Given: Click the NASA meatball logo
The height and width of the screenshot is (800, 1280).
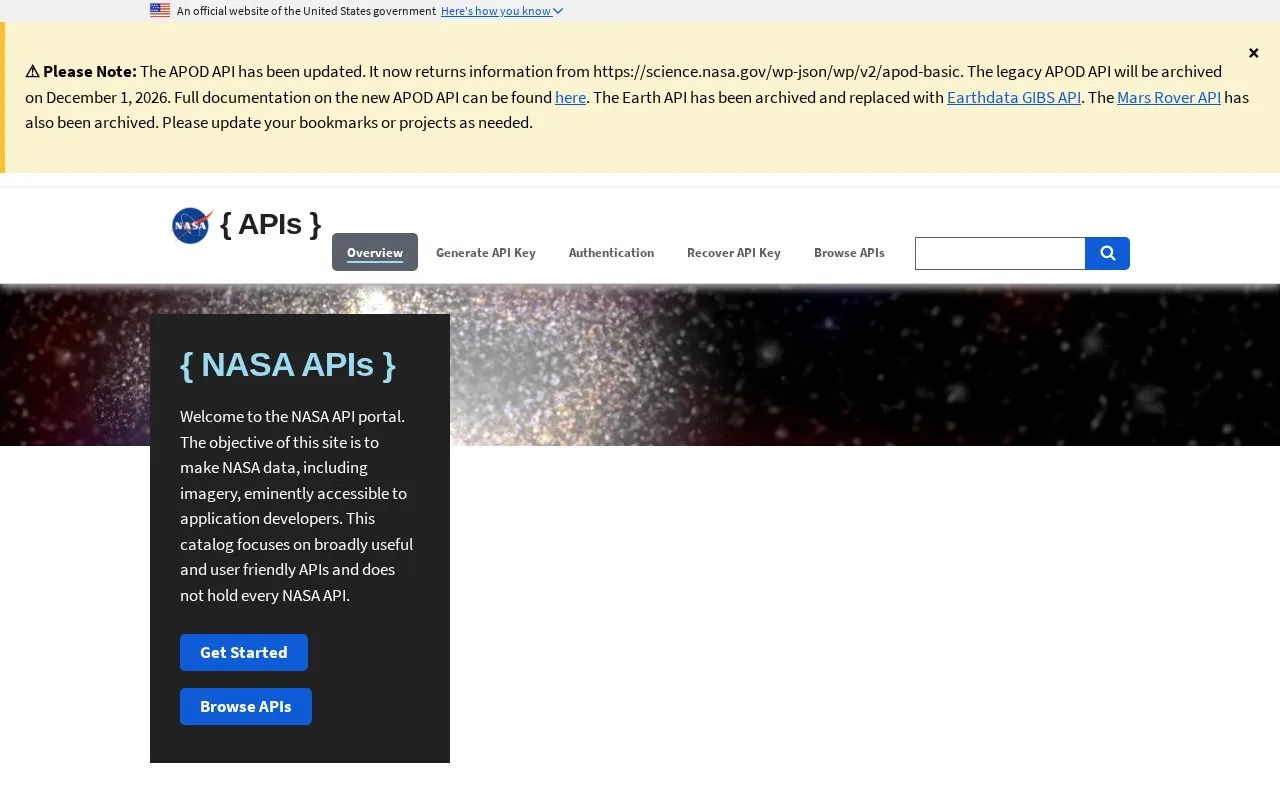Looking at the screenshot, I should pyautogui.click(x=192, y=225).
